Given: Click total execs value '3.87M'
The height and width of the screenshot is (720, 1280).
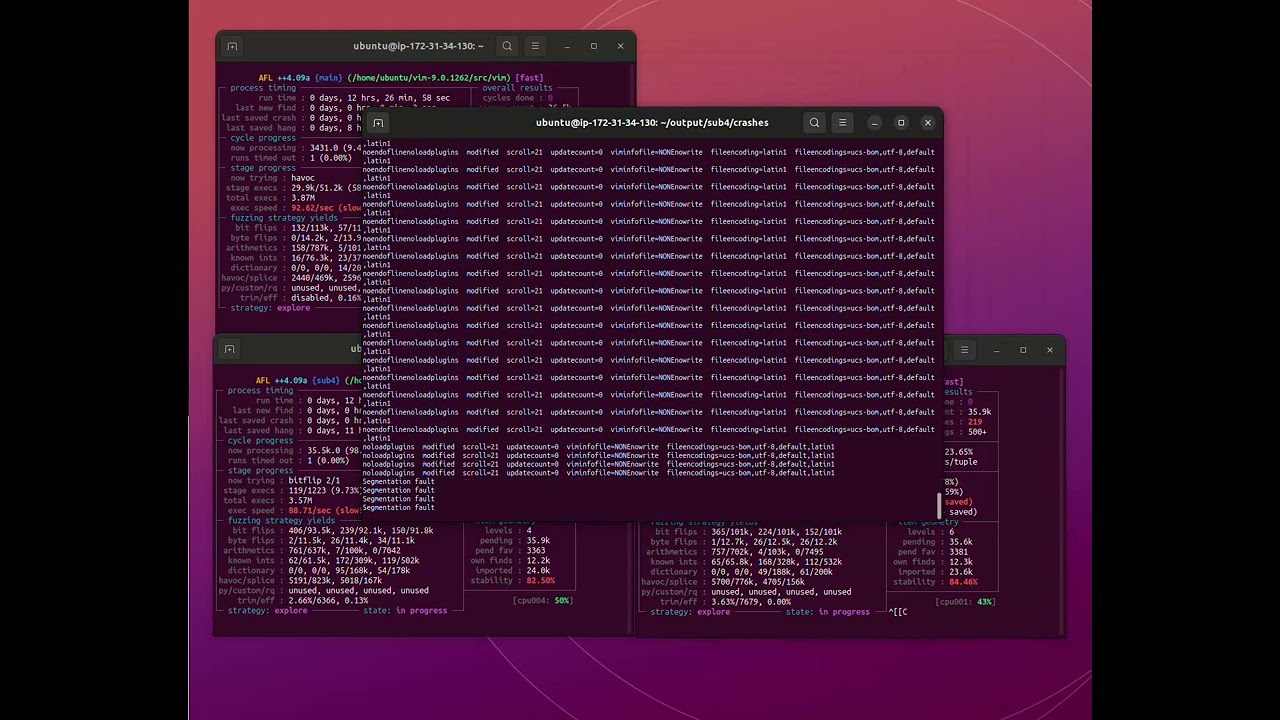Looking at the screenshot, I should click(302, 198).
